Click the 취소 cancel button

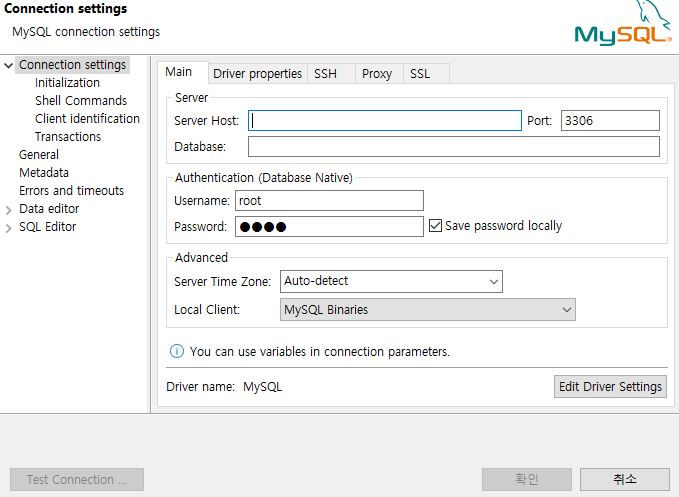tap(624, 479)
